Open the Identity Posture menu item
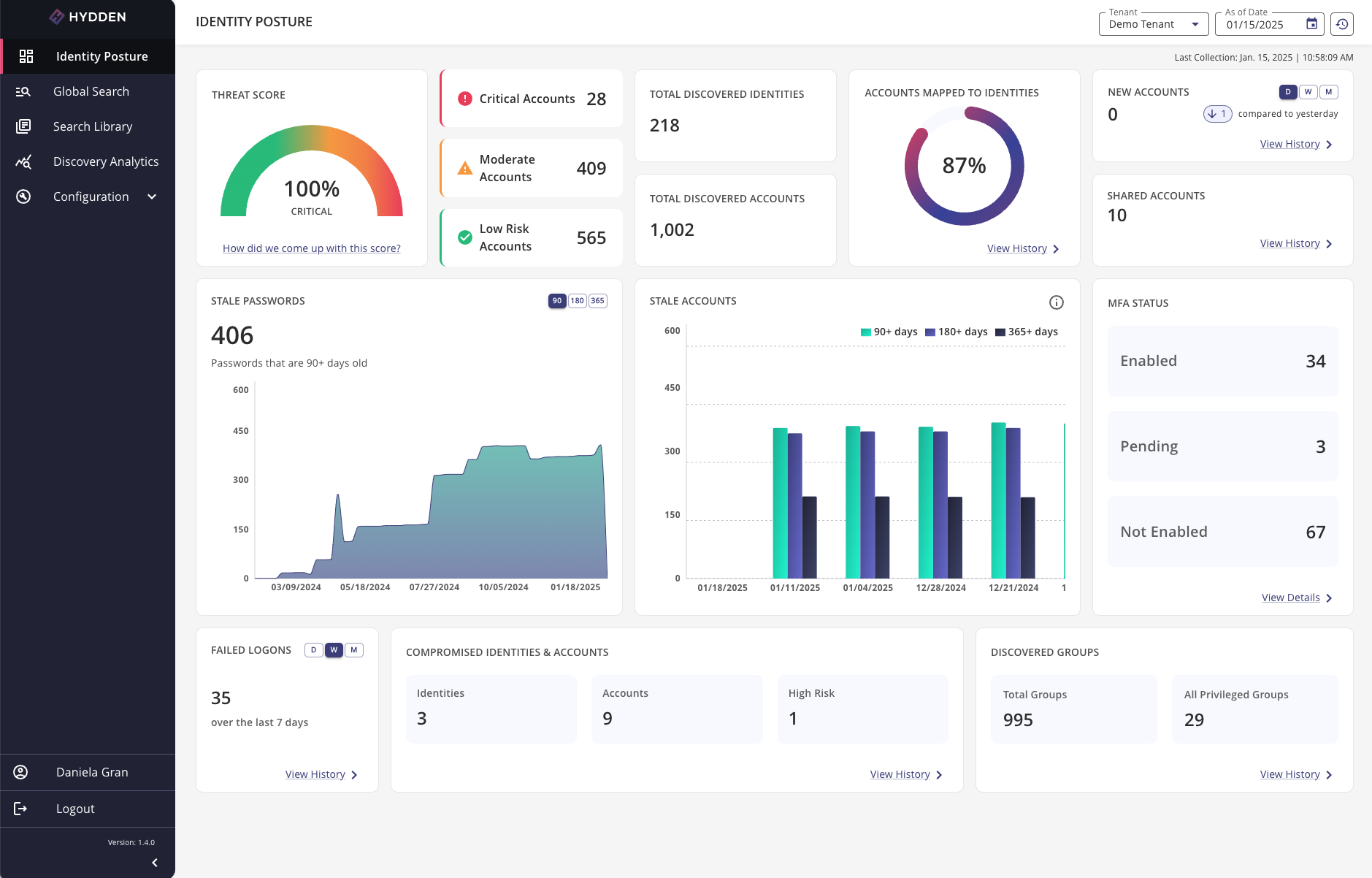The width and height of the screenshot is (1372, 878). 101,56
